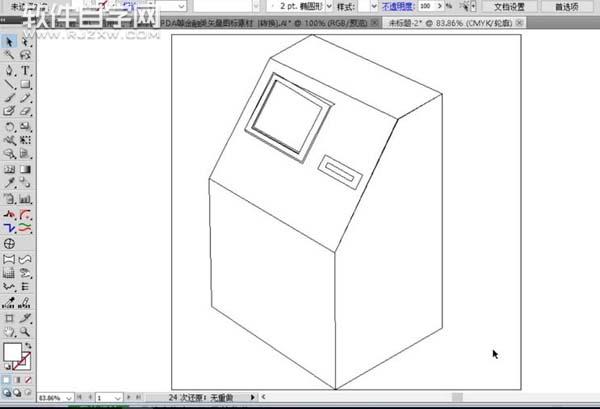Select the Scale tool
This screenshot has height=409, width=600.
click(x=25, y=126)
